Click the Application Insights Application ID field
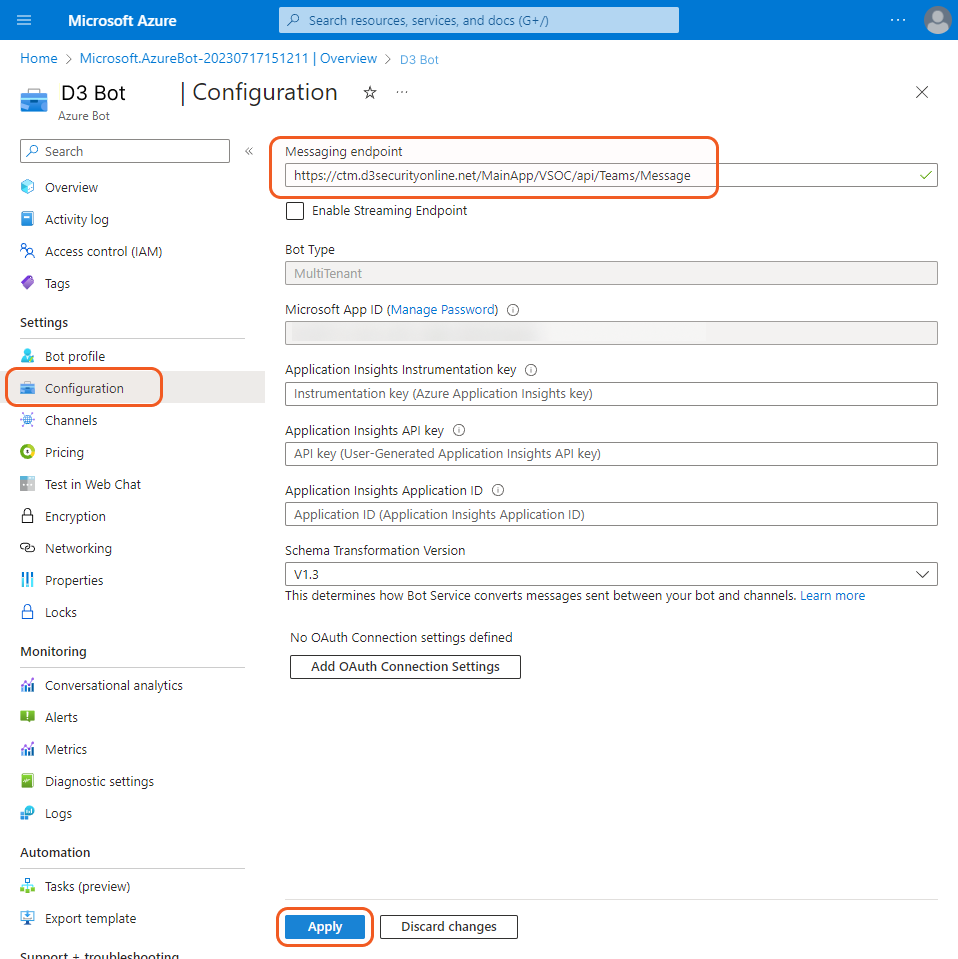The image size is (958, 959). tap(611, 514)
